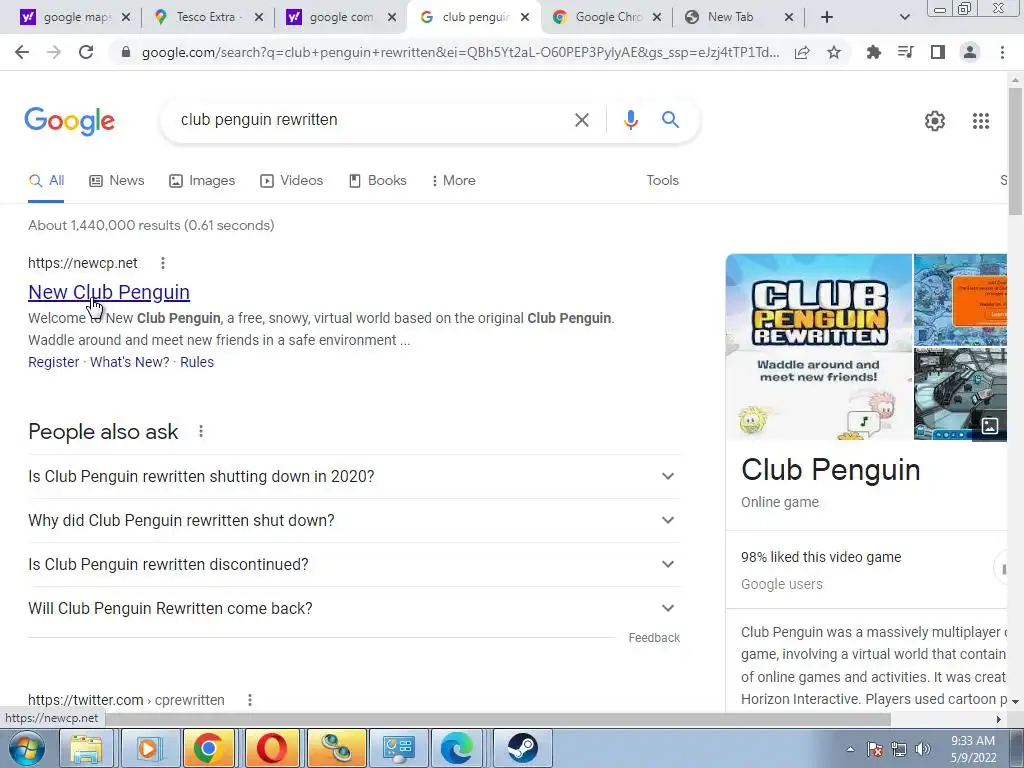This screenshot has height=768, width=1024.
Task: Submit search with the magnifier icon
Action: pos(670,120)
